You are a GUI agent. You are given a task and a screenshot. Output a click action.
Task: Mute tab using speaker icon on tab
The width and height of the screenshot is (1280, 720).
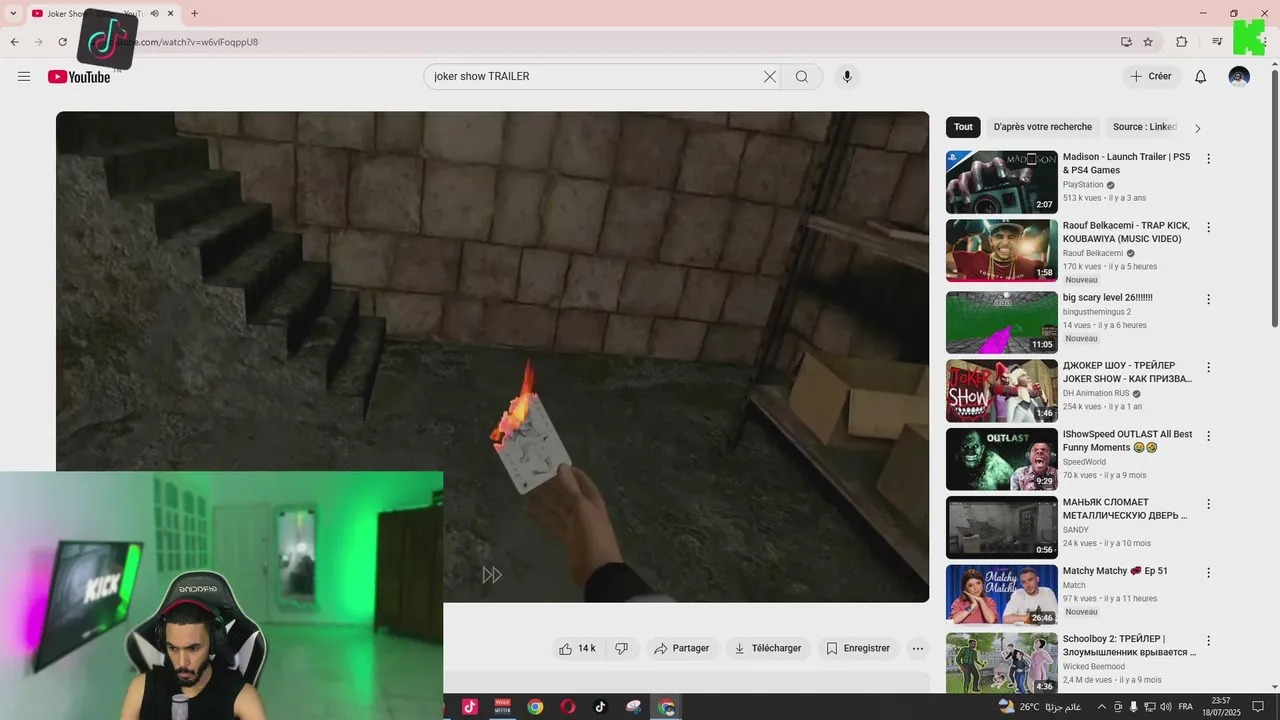[154, 14]
